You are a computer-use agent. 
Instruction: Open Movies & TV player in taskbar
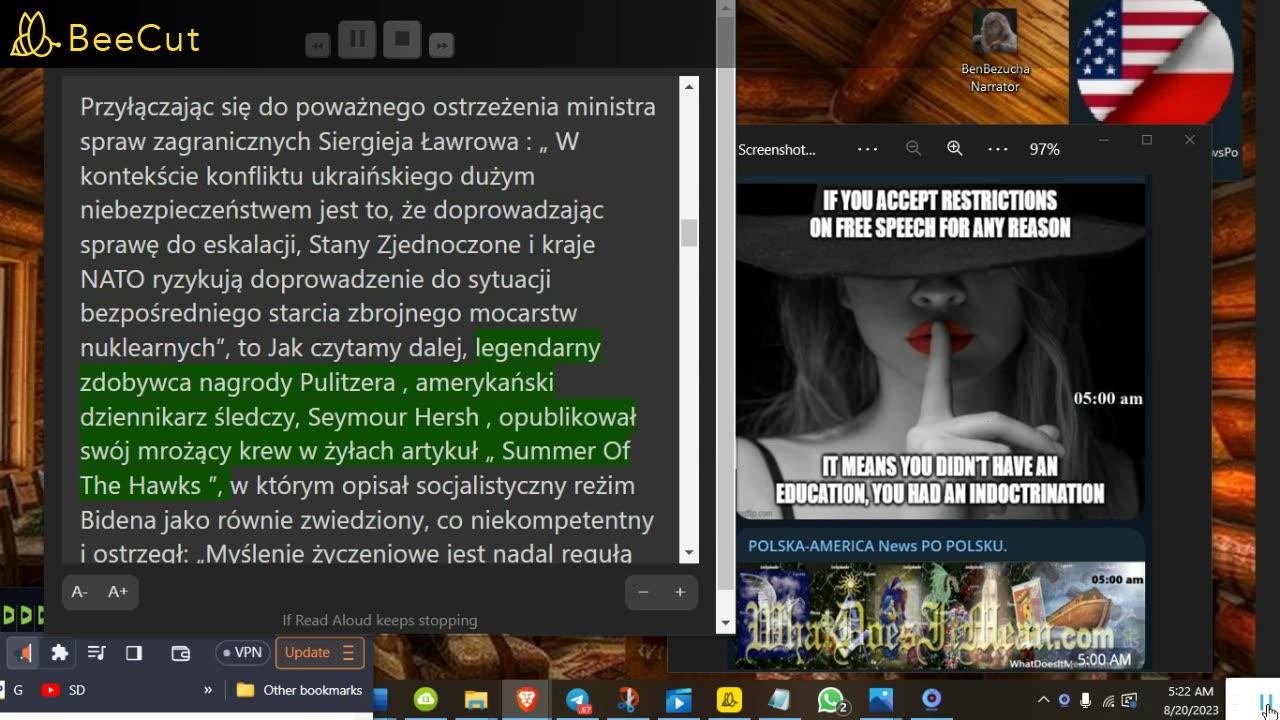[x=679, y=700]
